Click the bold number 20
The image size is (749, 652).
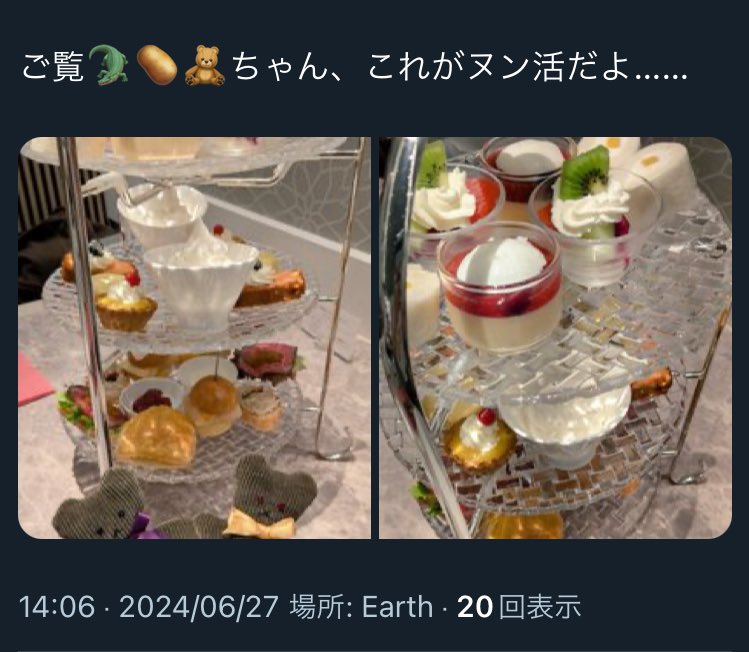pos(475,607)
